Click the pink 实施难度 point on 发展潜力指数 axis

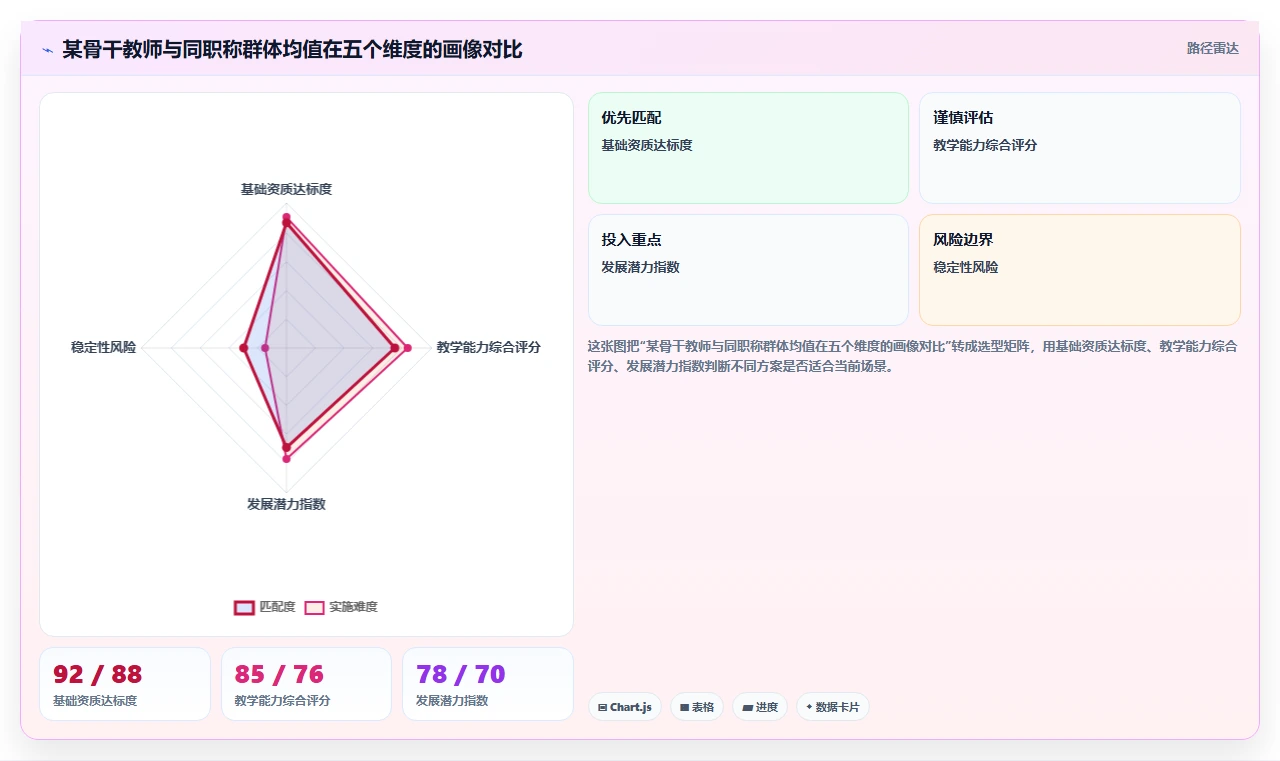286,458
